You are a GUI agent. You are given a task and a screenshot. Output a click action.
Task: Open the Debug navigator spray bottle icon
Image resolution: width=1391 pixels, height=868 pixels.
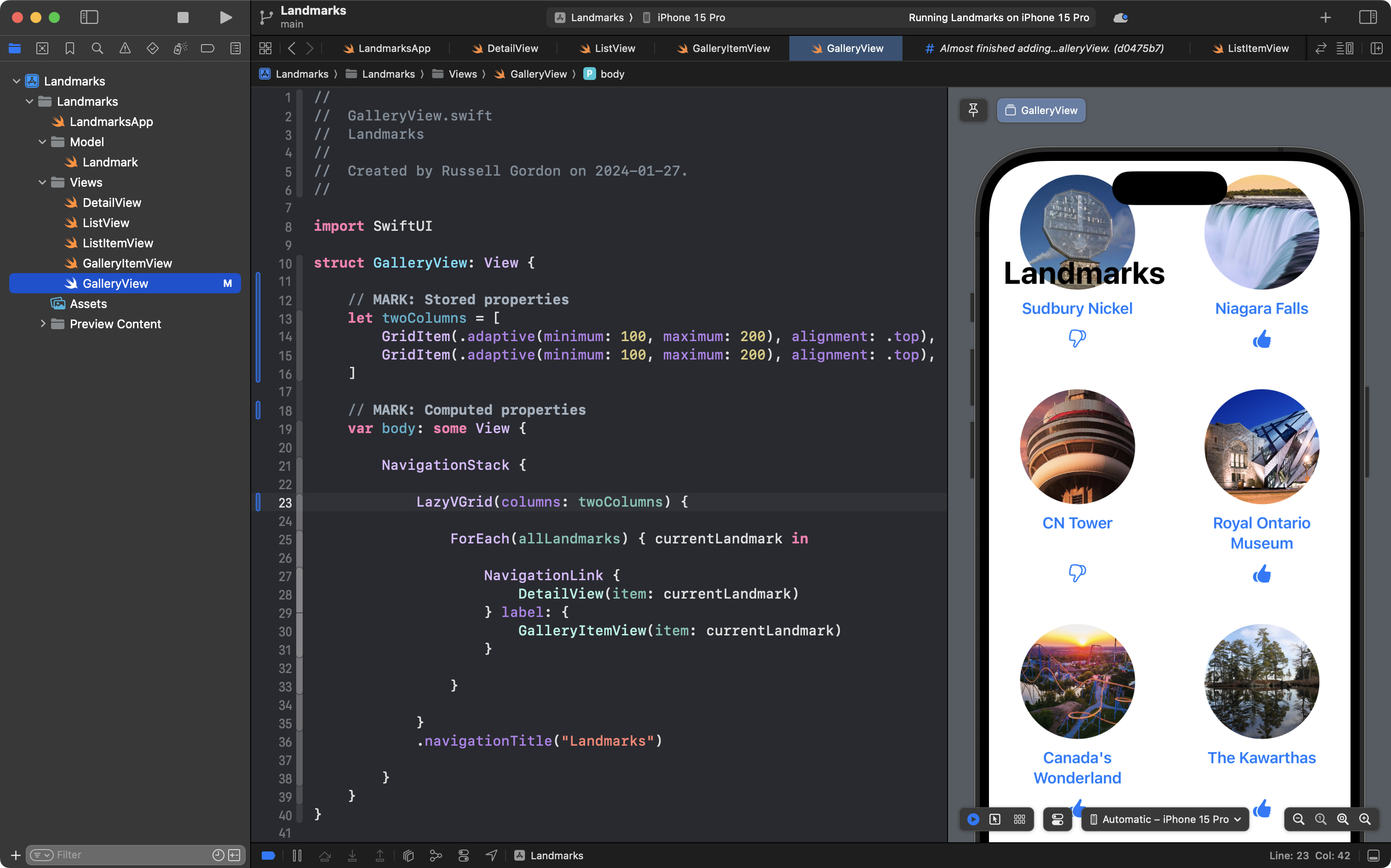click(x=180, y=48)
